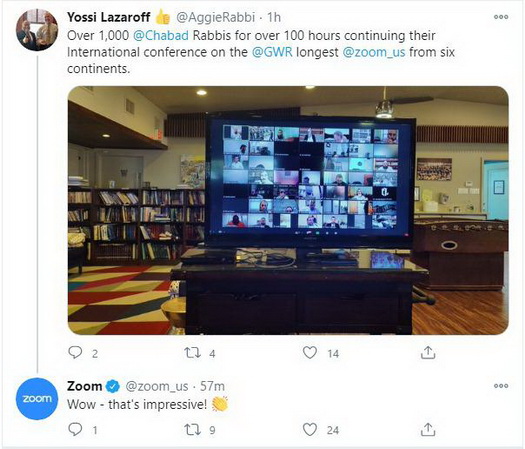Image resolution: width=525 pixels, height=449 pixels.
Task: Open Zoom's profile avatar
Action: click(x=37, y=398)
